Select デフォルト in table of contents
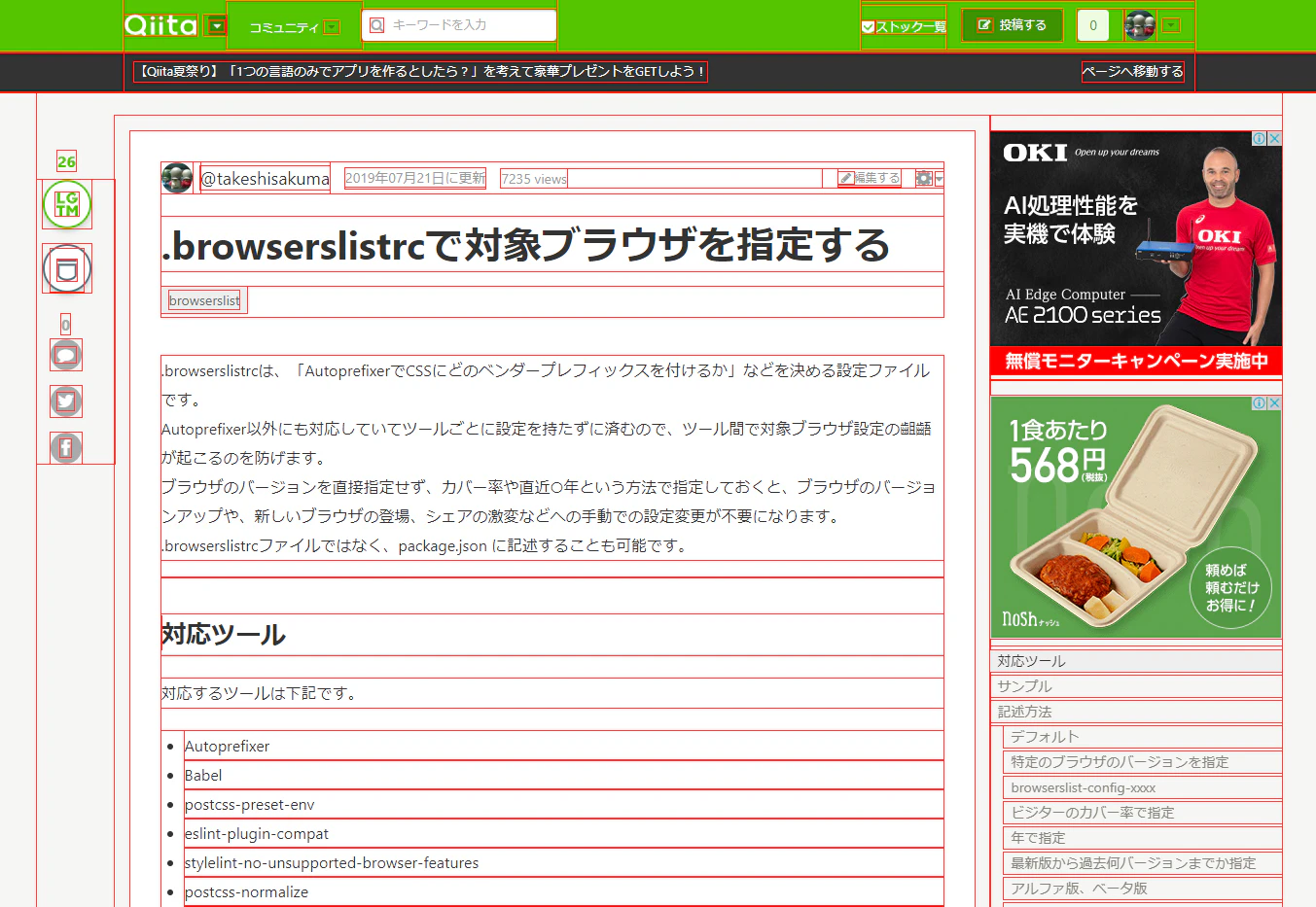This screenshot has width=1316, height=907. coord(1142,737)
